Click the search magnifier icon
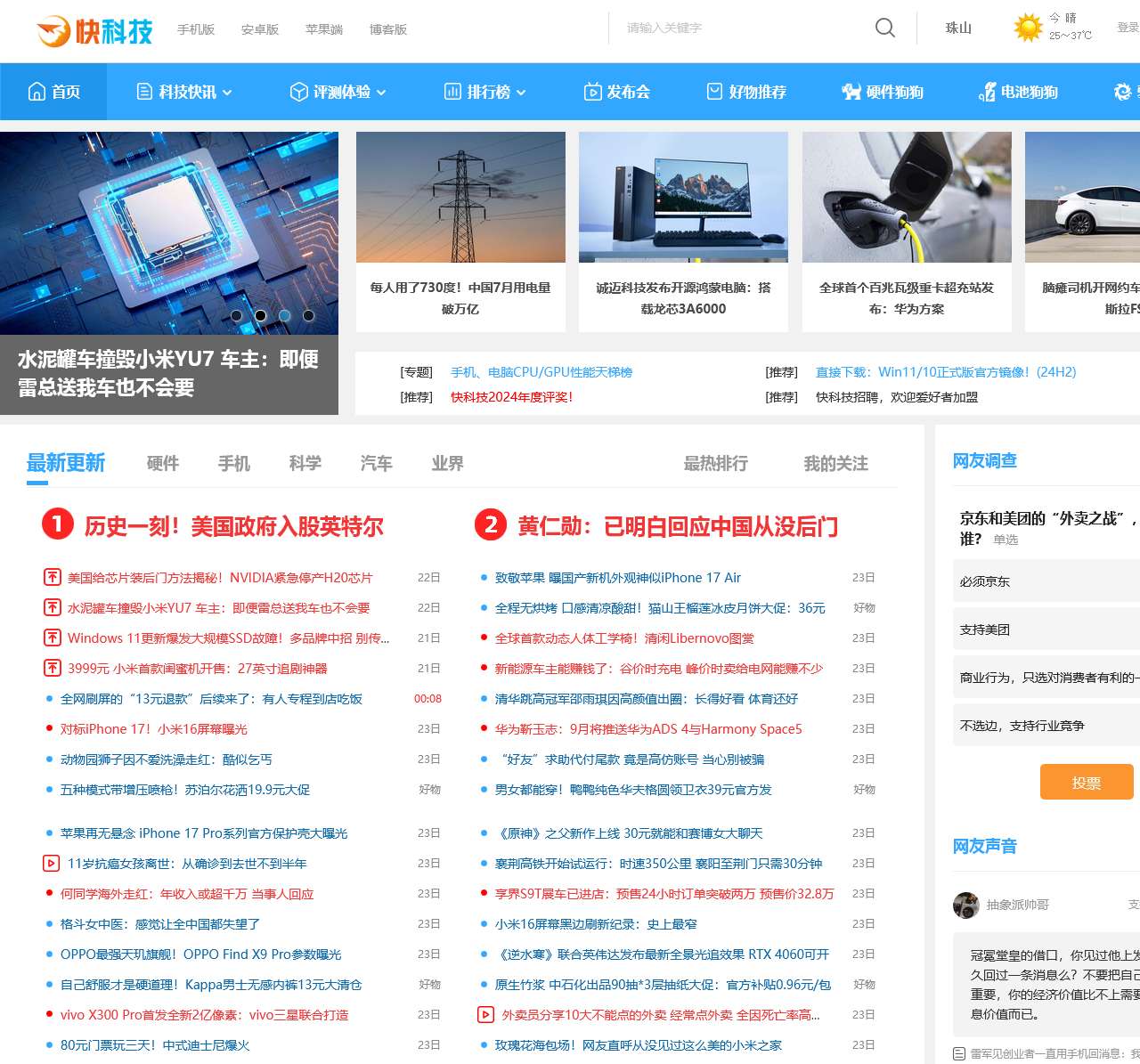This screenshot has height=1064, width=1140. 884,28
